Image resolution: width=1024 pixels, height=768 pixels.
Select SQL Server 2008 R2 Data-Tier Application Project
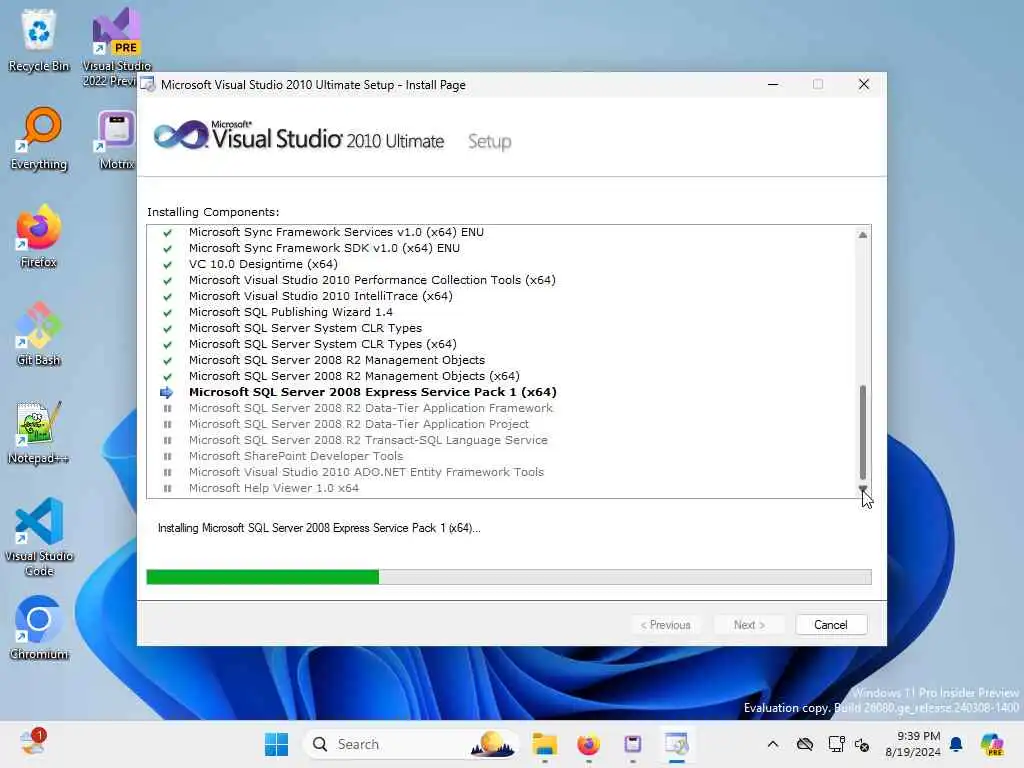[x=359, y=424]
